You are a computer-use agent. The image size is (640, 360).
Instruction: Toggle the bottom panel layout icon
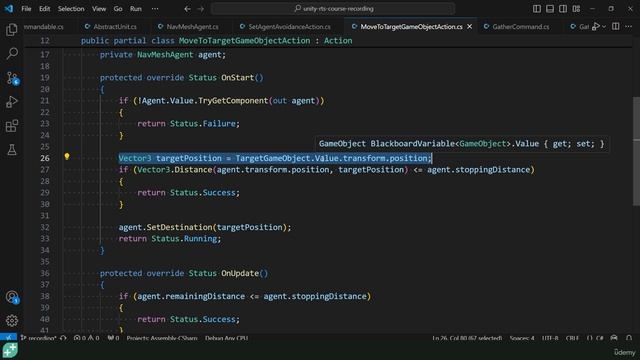pos(550,9)
